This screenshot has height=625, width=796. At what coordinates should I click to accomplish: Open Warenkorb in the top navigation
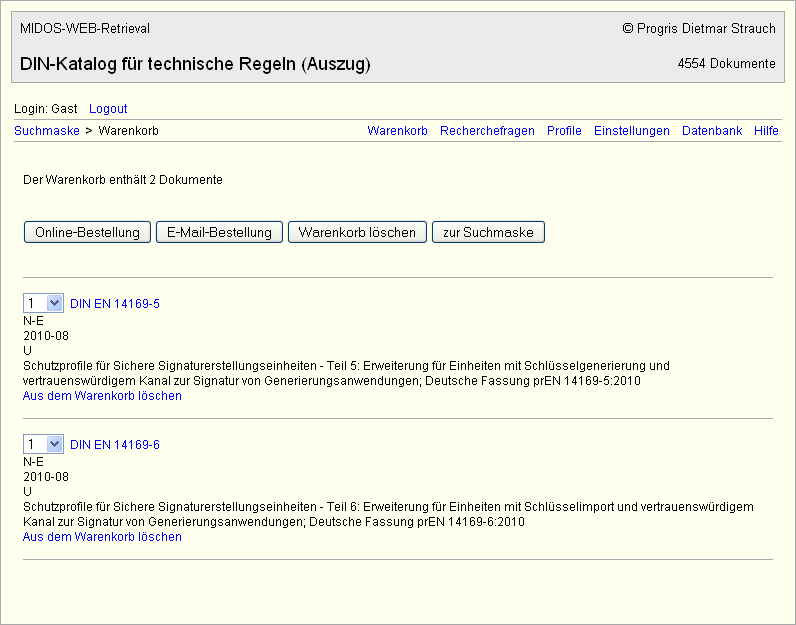pyautogui.click(x=397, y=131)
